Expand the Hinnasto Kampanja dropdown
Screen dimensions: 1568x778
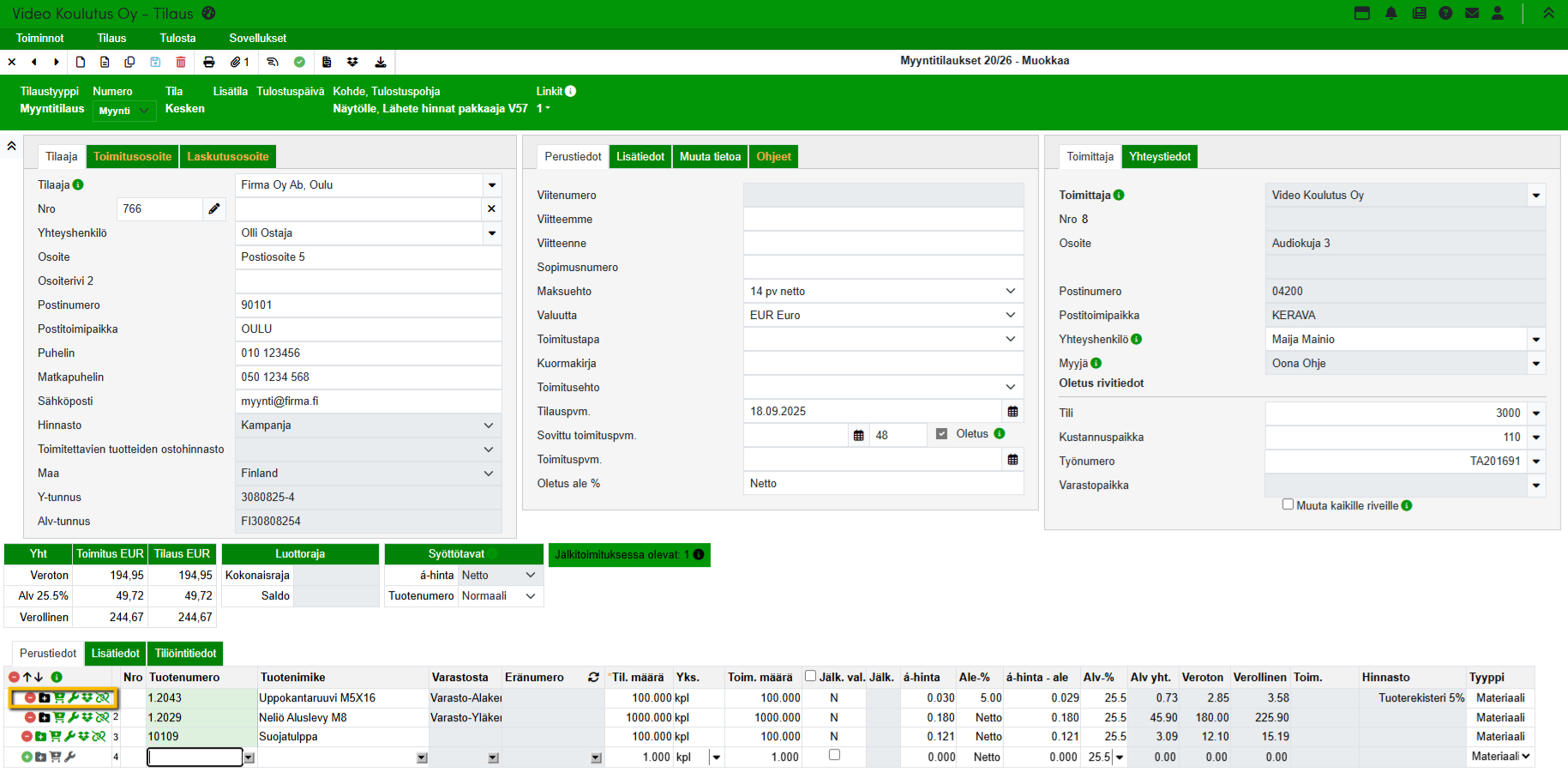(368, 425)
